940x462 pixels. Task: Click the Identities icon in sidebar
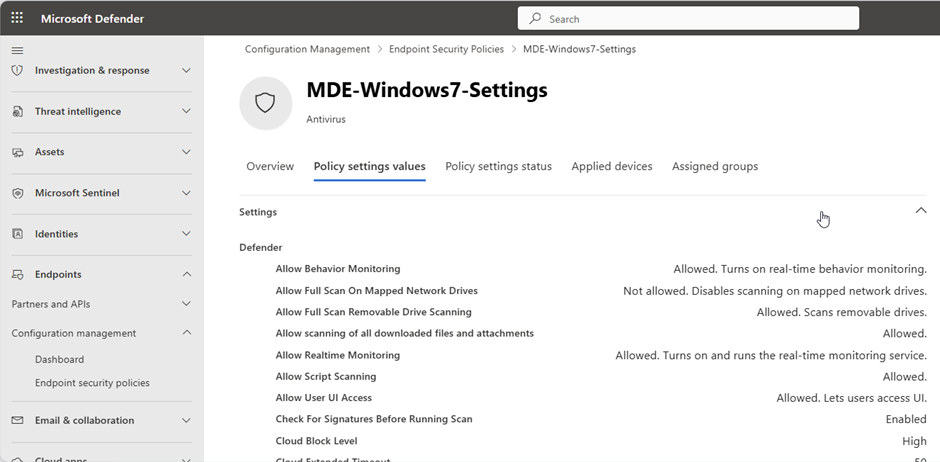click(x=17, y=234)
